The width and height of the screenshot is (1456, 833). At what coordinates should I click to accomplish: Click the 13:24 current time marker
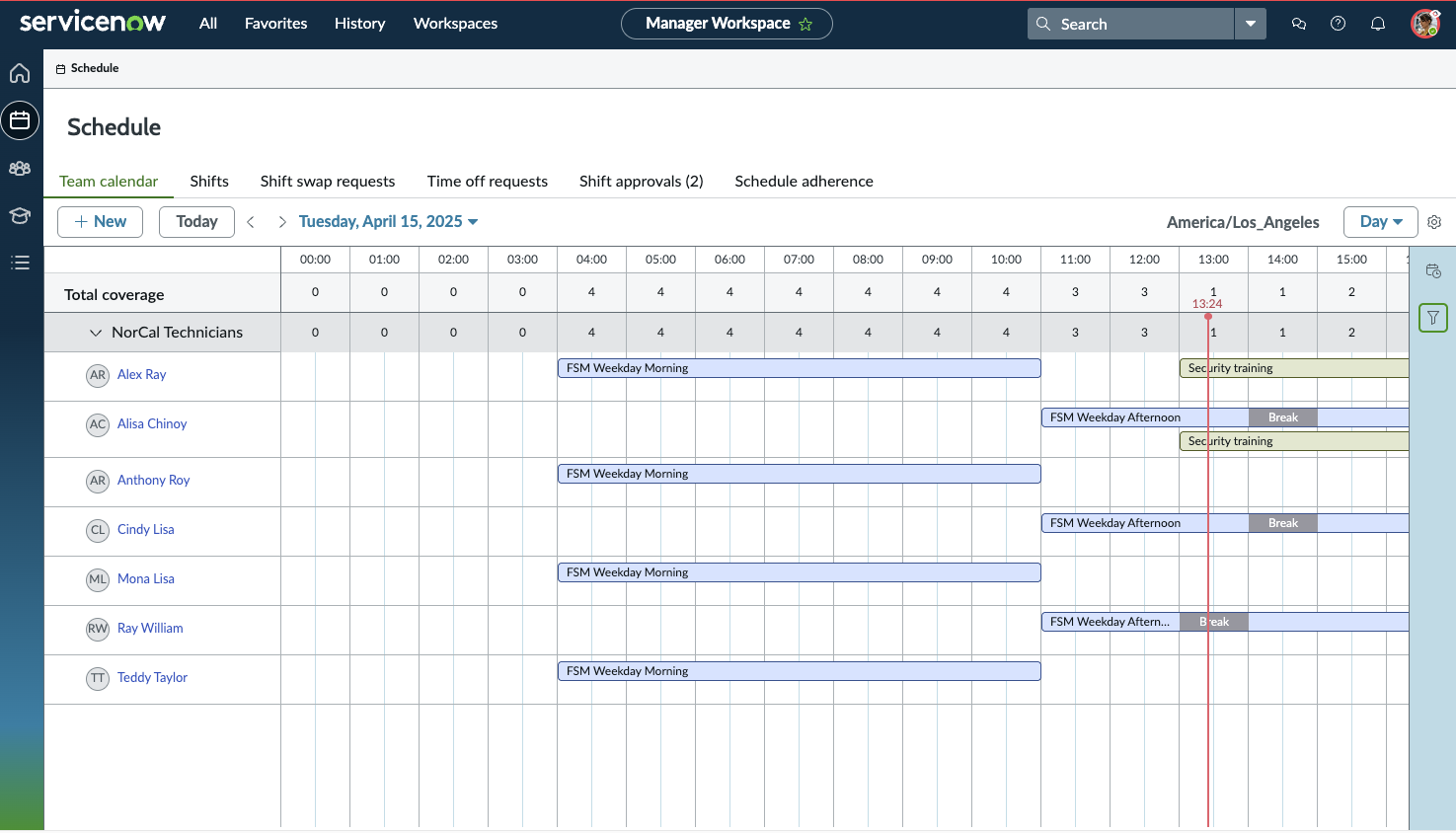(x=1207, y=305)
